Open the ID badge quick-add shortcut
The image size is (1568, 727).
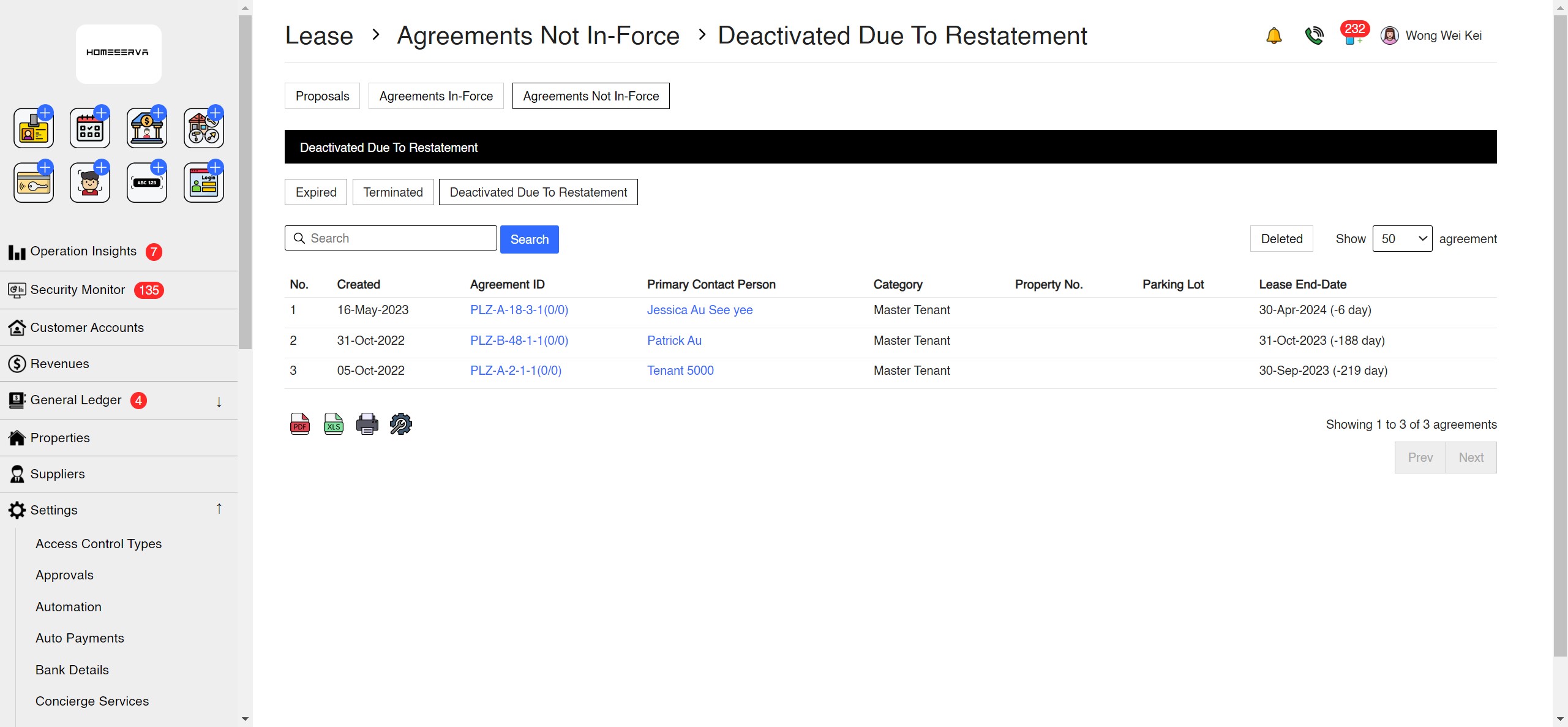point(33,127)
